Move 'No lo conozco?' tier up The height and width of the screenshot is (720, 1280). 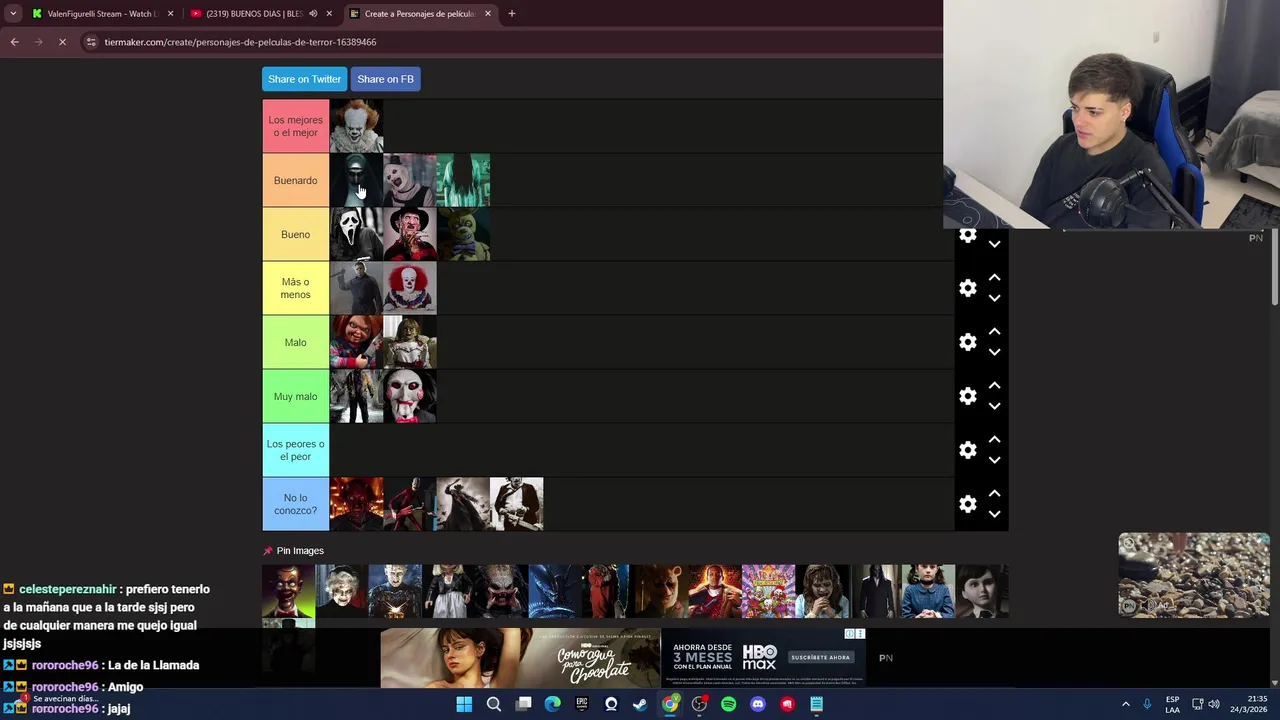(x=994, y=494)
